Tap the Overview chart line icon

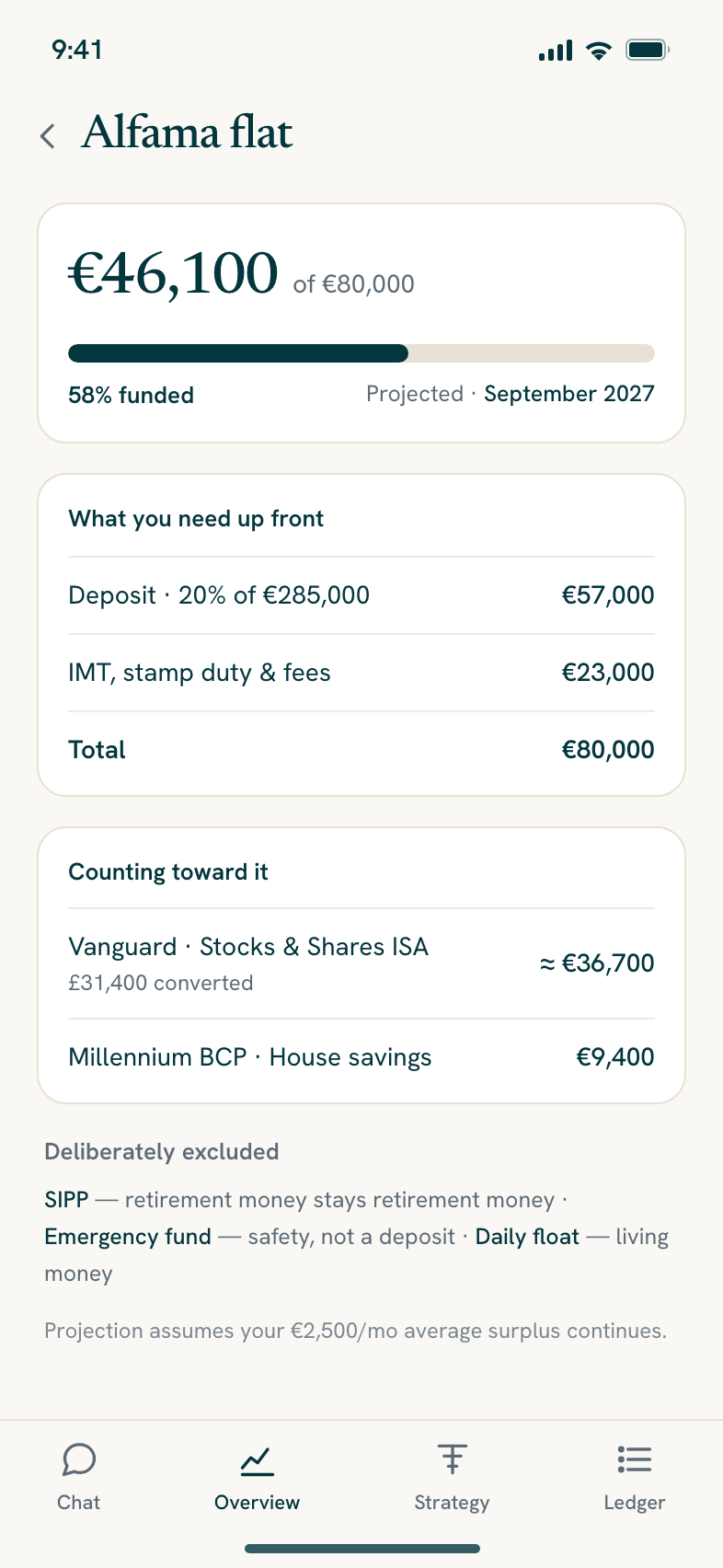point(257,1459)
